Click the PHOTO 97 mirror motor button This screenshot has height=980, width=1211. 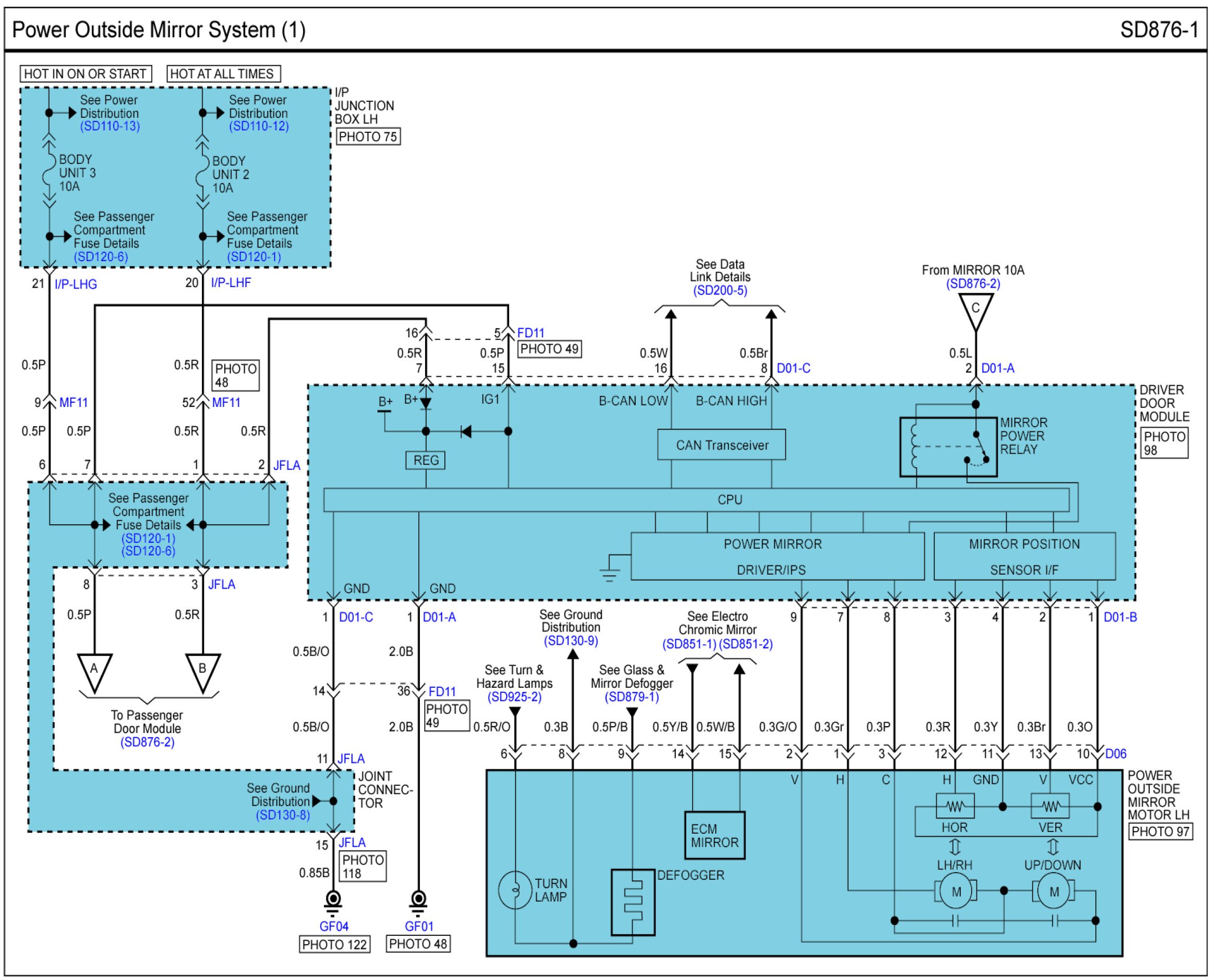[x=1160, y=832]
